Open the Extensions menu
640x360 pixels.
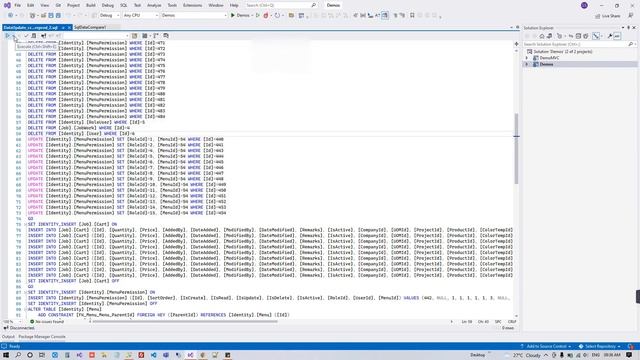point(192,5)
